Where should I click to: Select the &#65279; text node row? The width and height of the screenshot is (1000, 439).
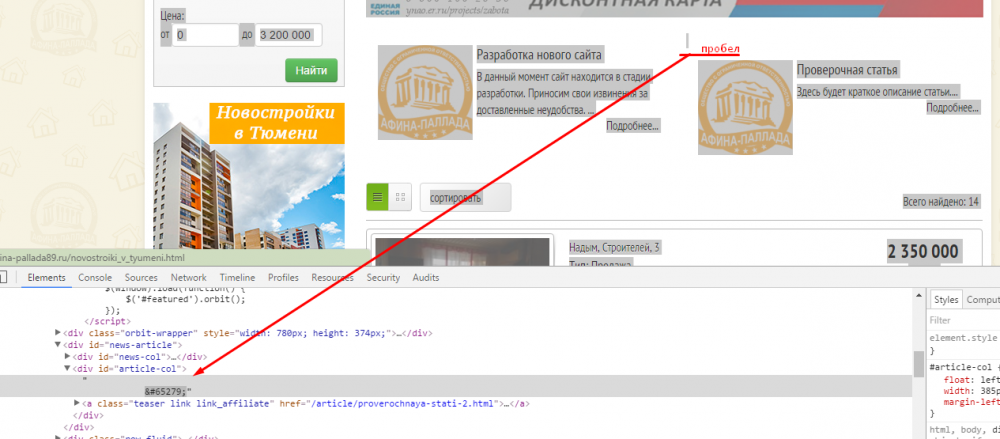coord(456,385)
